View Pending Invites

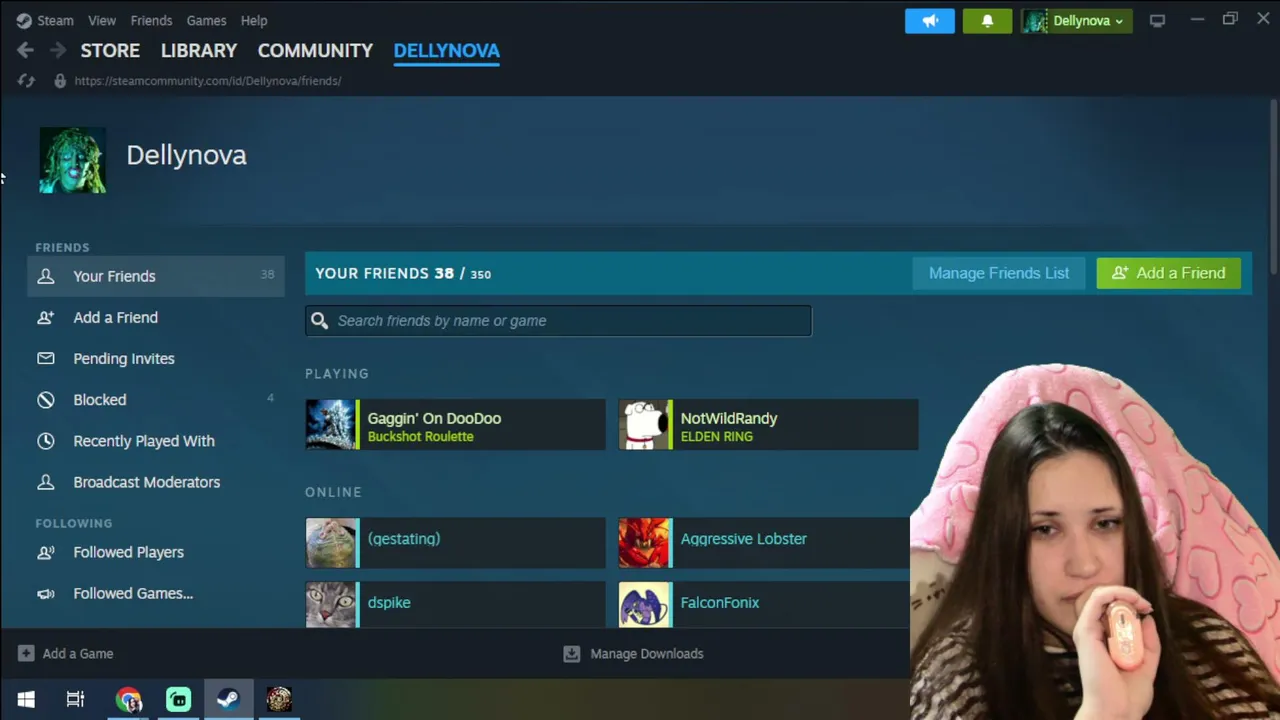[156, 358]
